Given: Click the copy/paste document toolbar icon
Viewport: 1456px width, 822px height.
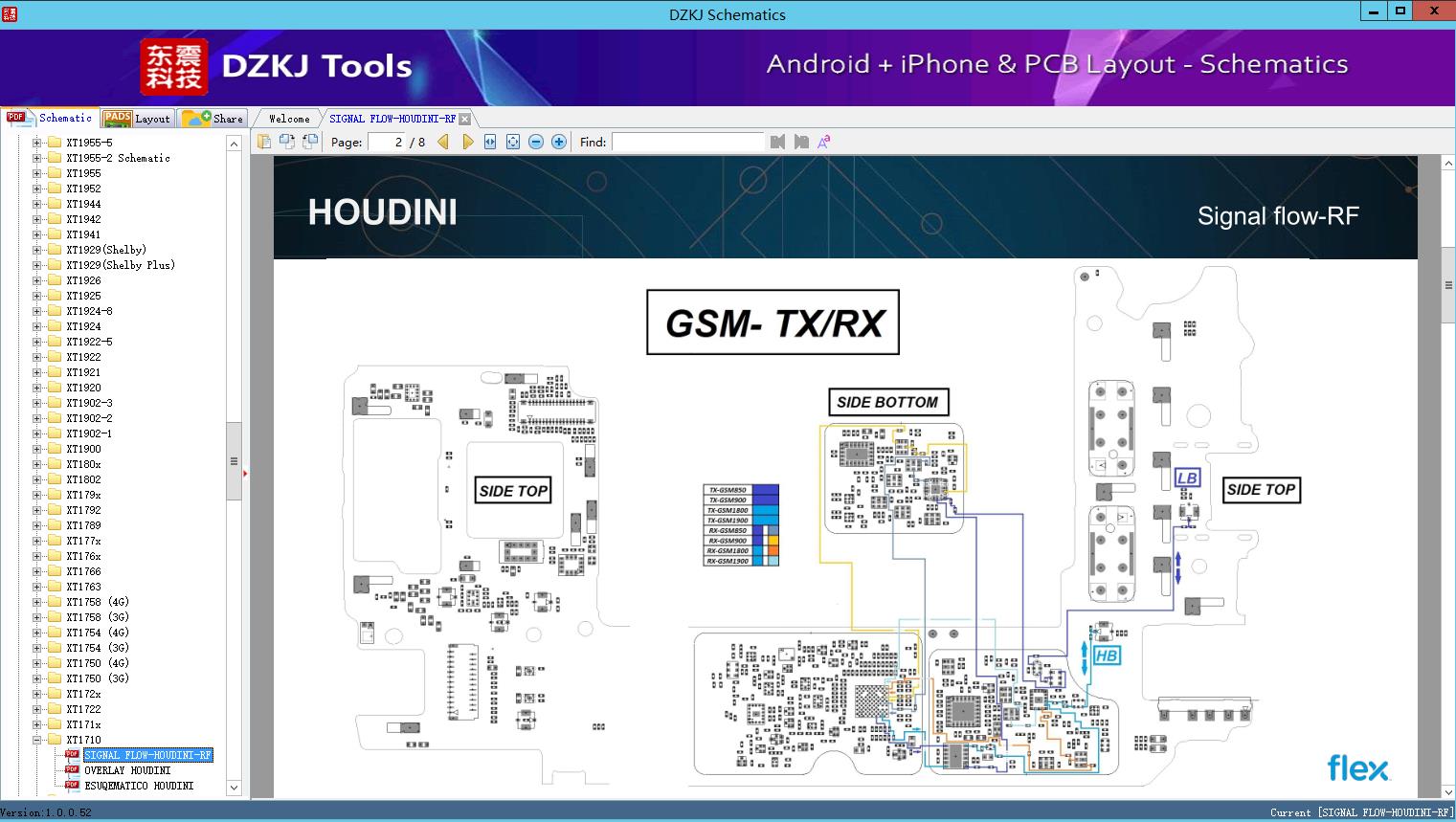Looking at the screenshot, I should click(264, 142).
